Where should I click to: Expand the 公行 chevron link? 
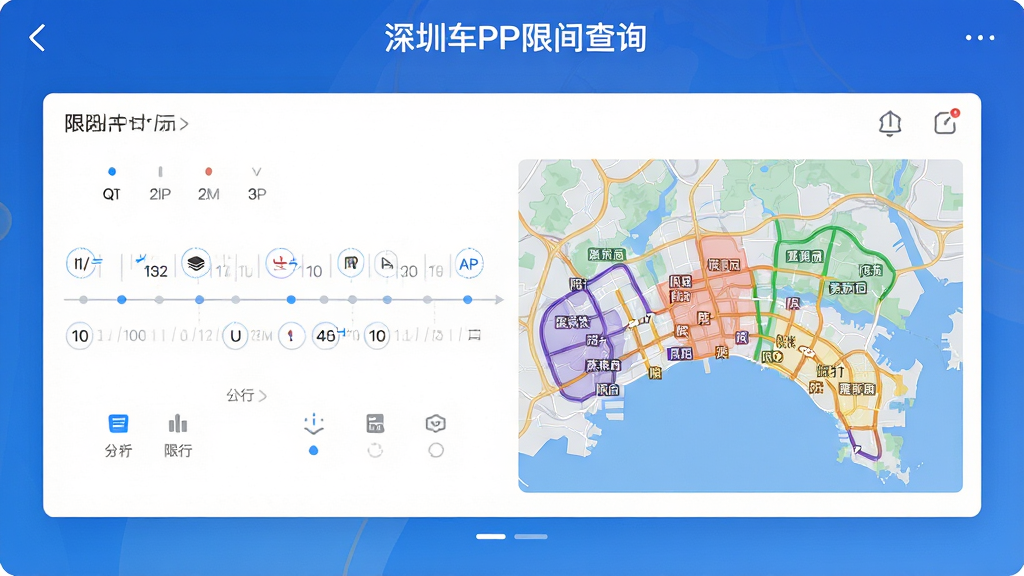(246, 395)
